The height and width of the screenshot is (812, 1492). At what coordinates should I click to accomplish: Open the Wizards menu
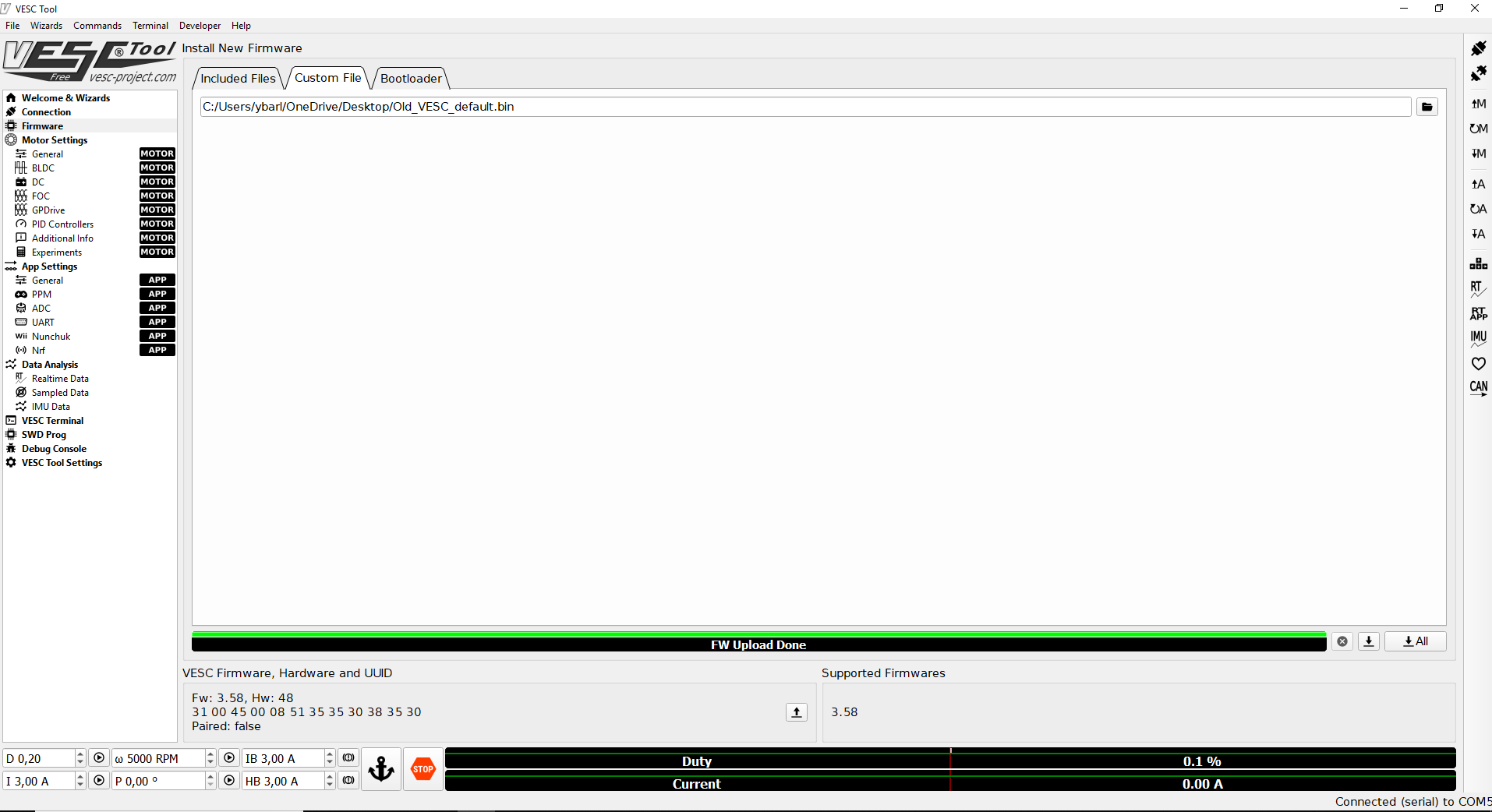[x=46, y=26]
